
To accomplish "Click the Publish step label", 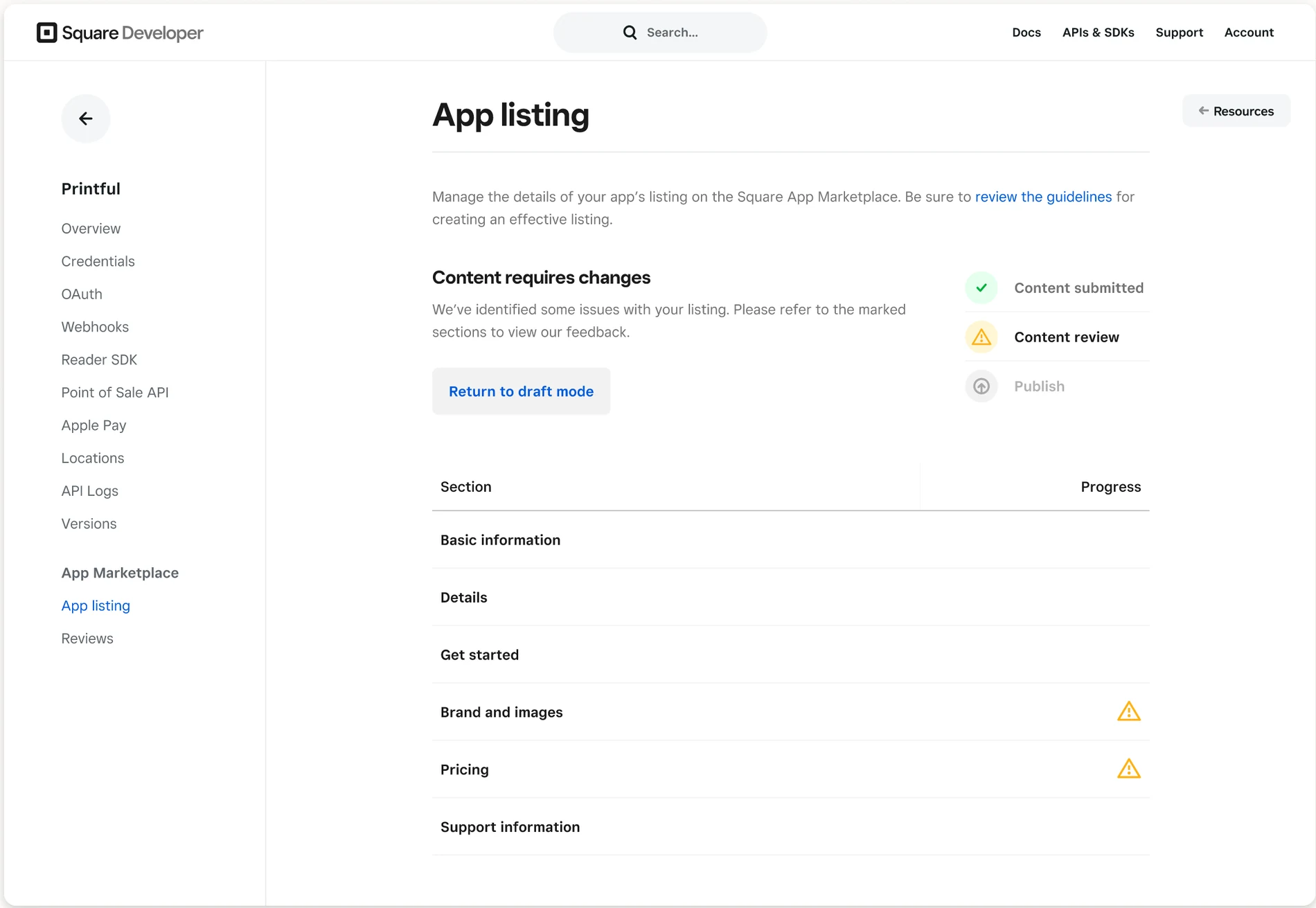I will 1039,386.
